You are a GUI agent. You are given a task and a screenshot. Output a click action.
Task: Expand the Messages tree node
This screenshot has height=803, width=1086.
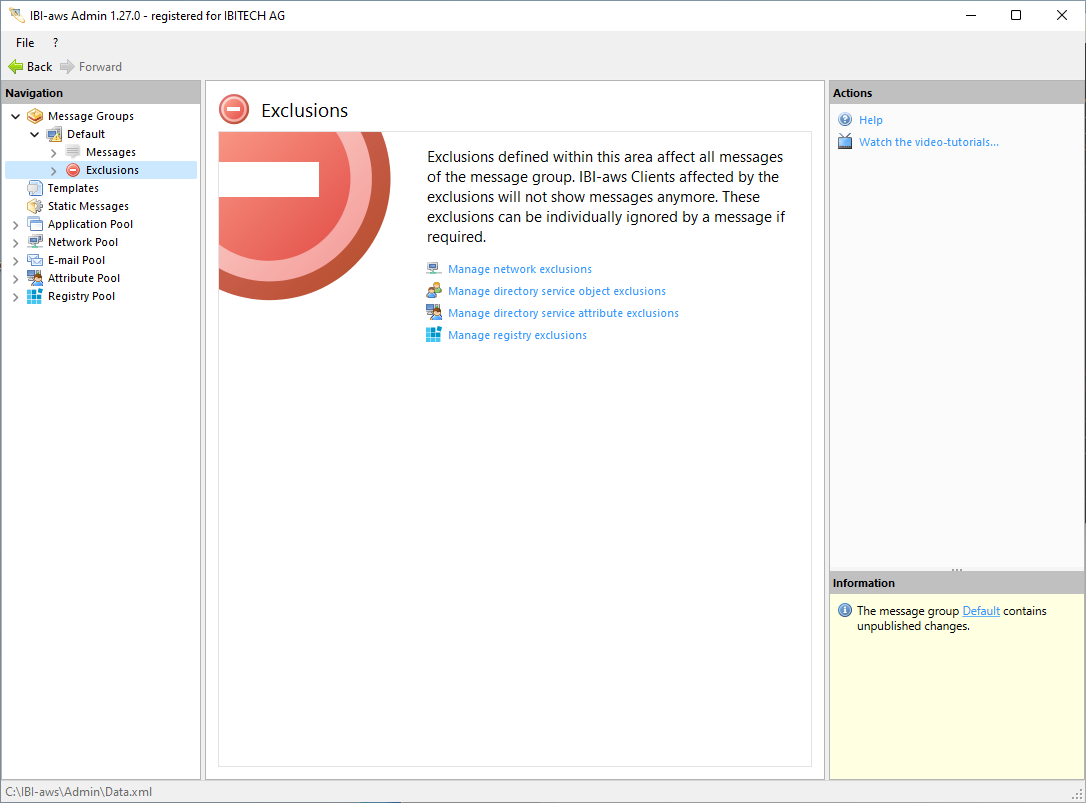[54, 152]
